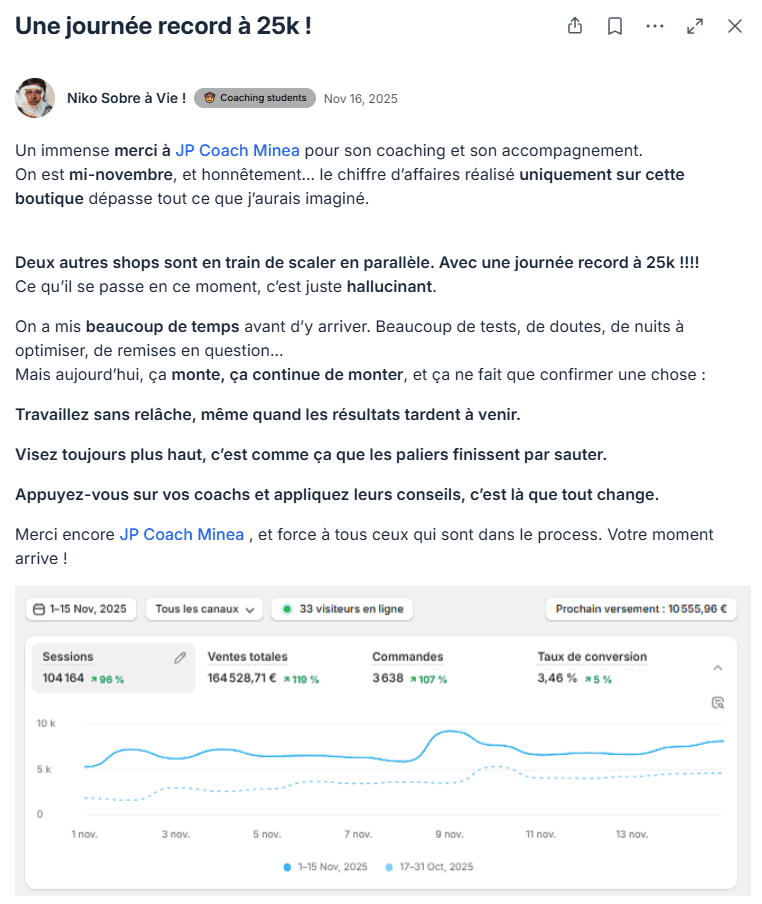Close the post dialog
Screen dimensions: 762x904
pyautogui.click(x=734, y=26)
